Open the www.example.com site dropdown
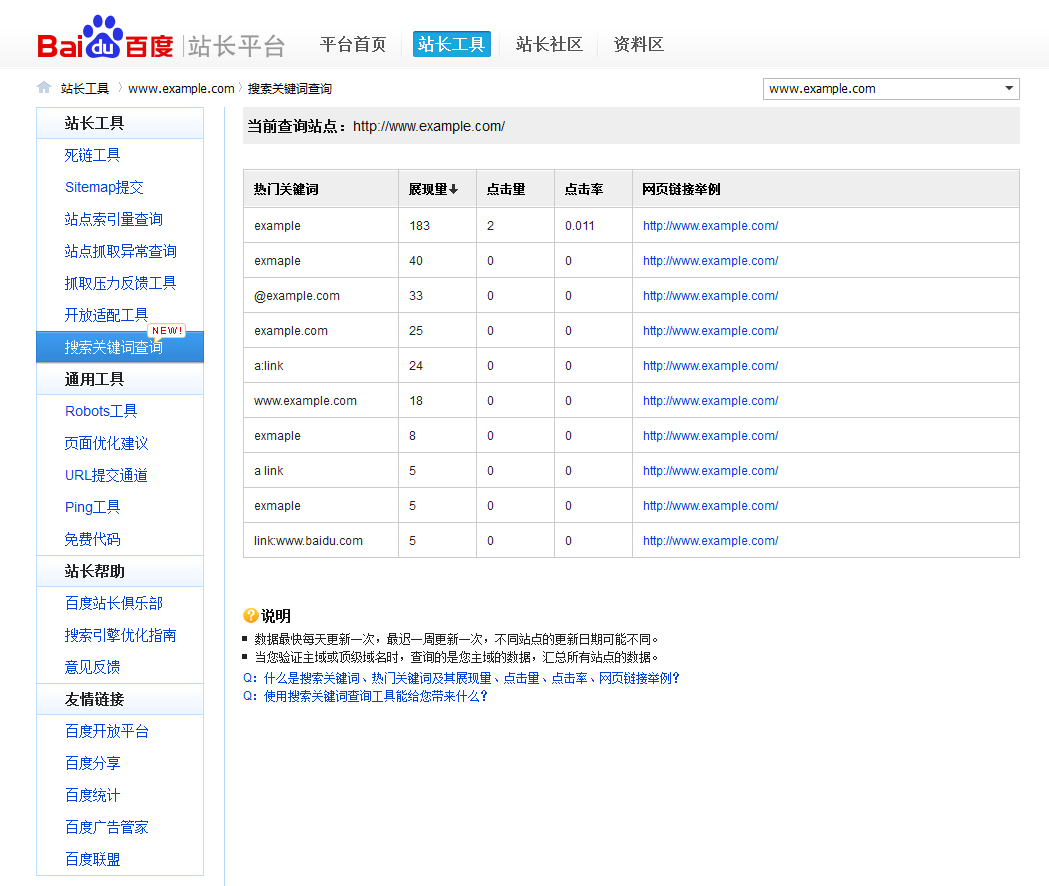Image resolution: width=1049 pixels, height=886 pixels. click(x=890, y=89)
